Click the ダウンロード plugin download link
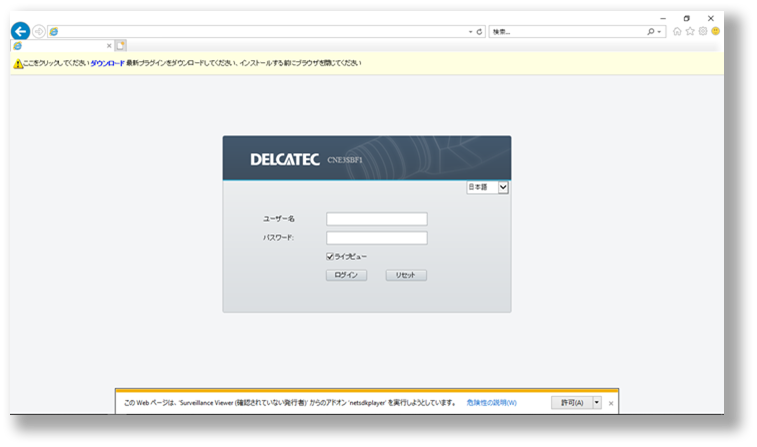 click(x=107, y=63)
